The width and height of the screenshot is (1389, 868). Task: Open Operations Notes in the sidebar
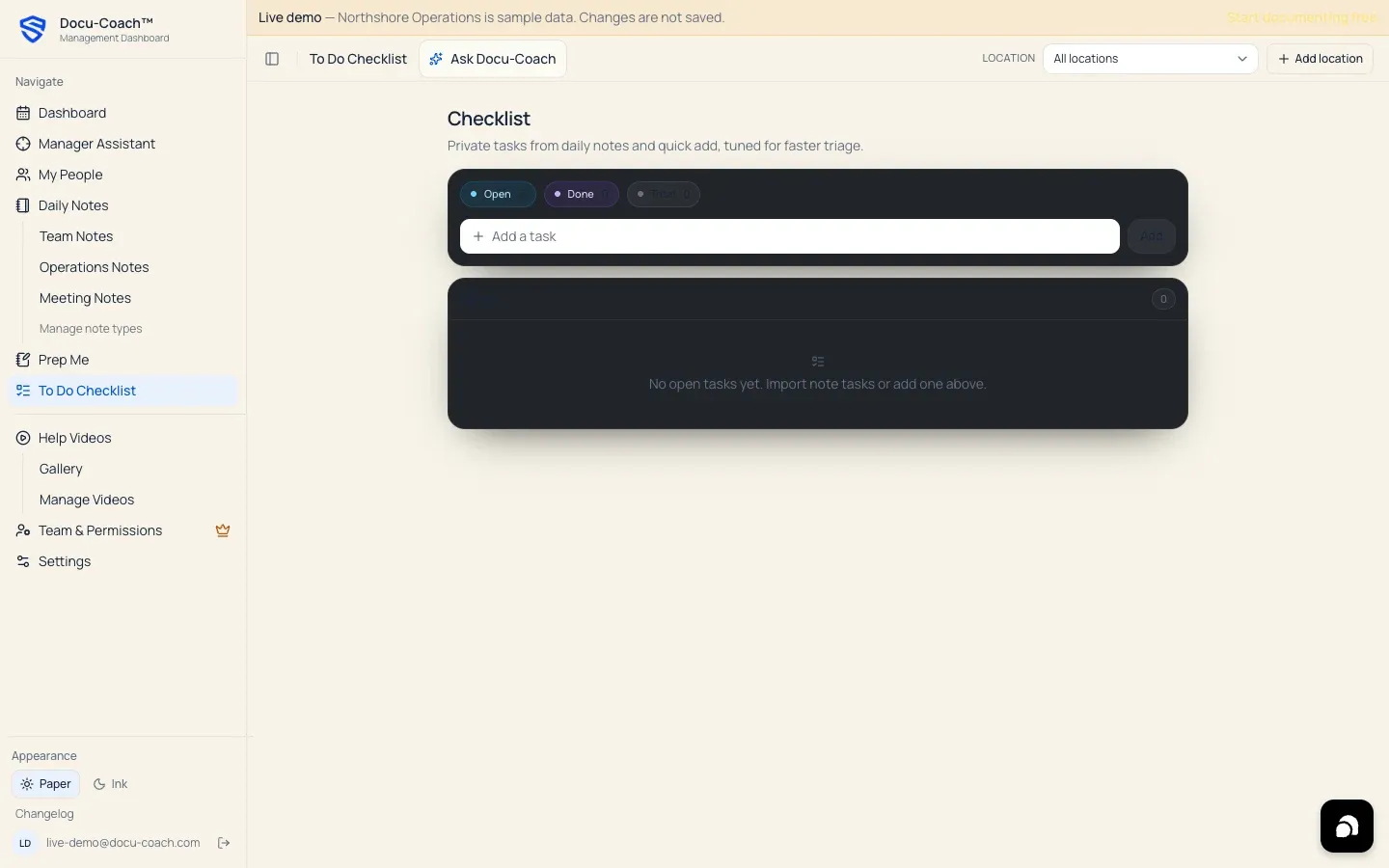(x=95, y=267)
